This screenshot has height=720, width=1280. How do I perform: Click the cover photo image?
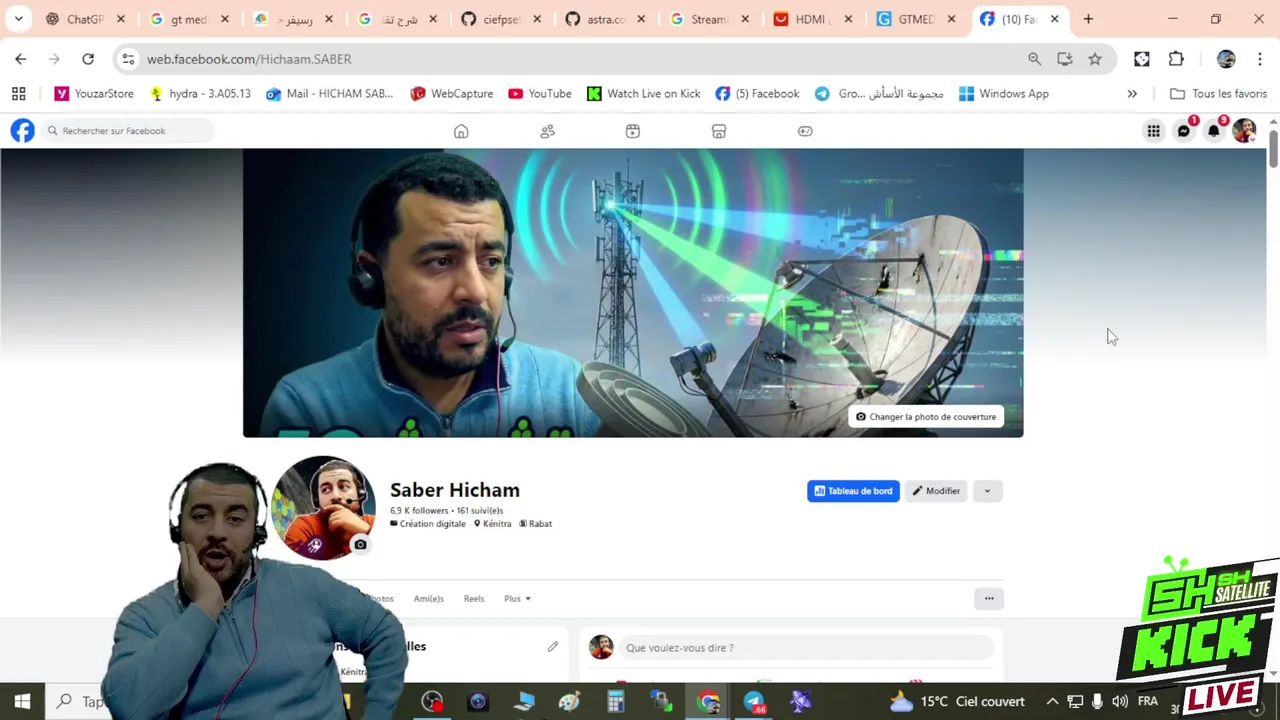coord(633,293)
